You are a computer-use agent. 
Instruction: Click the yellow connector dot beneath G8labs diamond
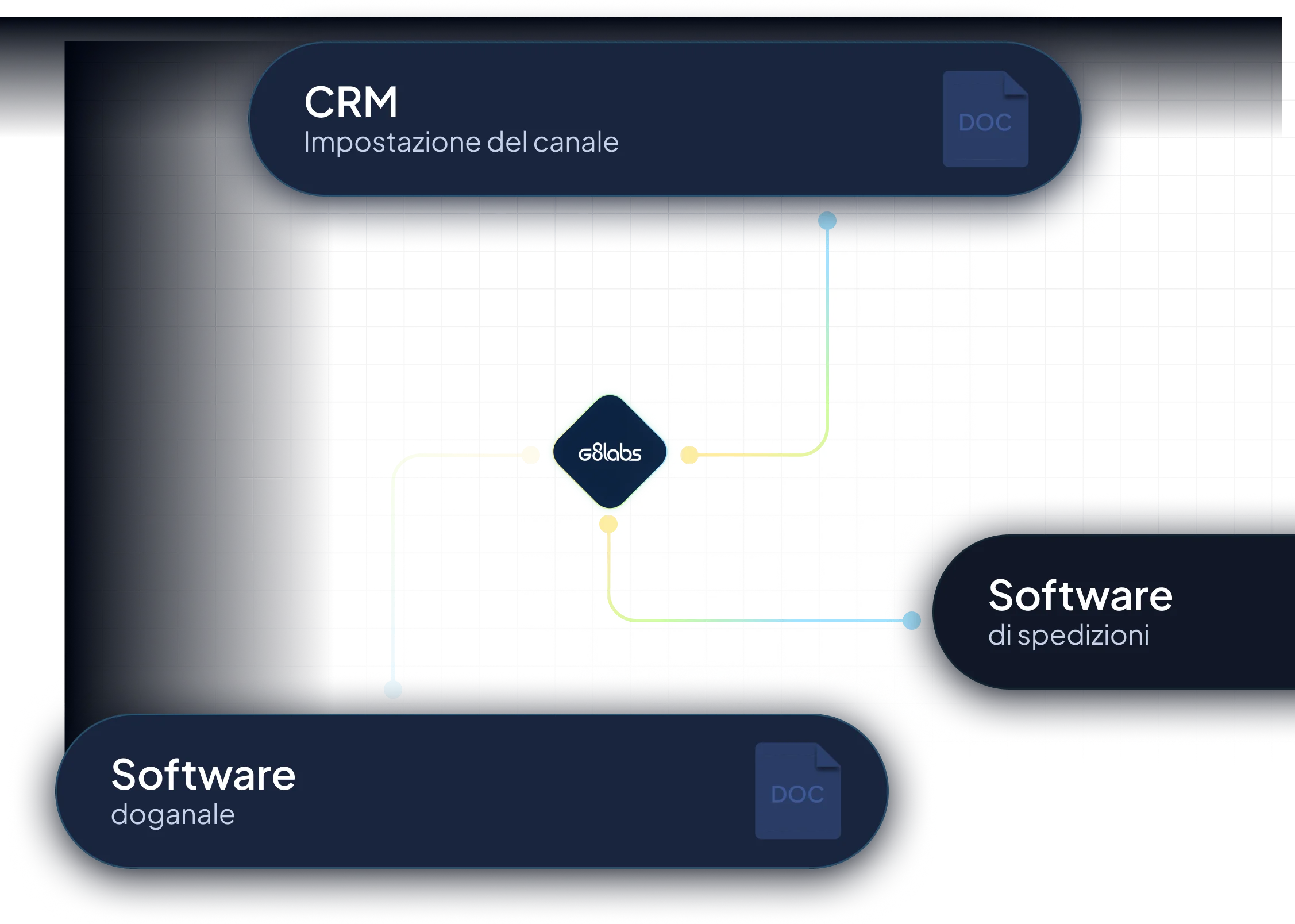click(608, 524)
